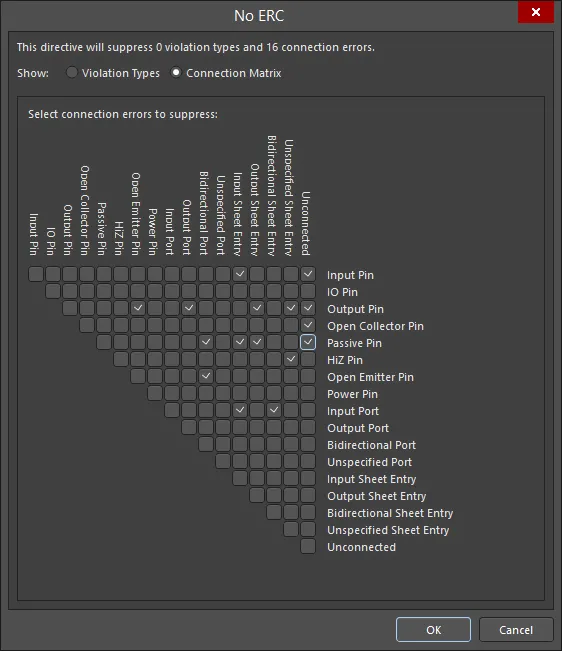Uncheck Passive Pin to Bidirectional Port checkbox

coord(206,342)
